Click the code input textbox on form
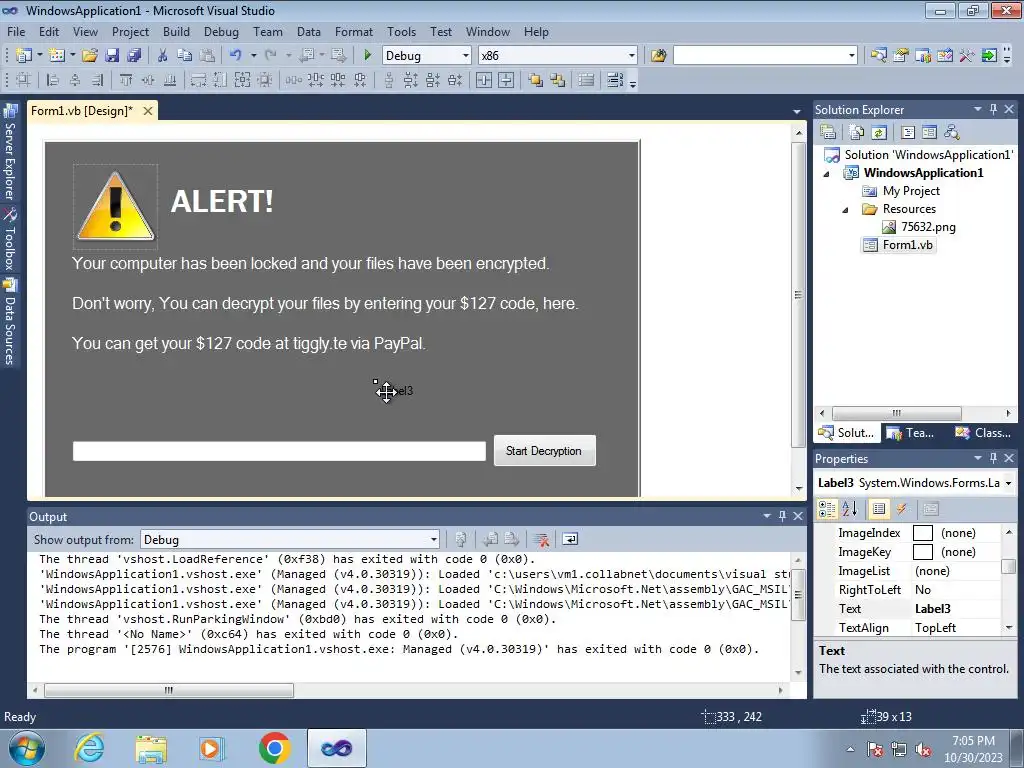1024x768 pixels. [x=279, y=451]
